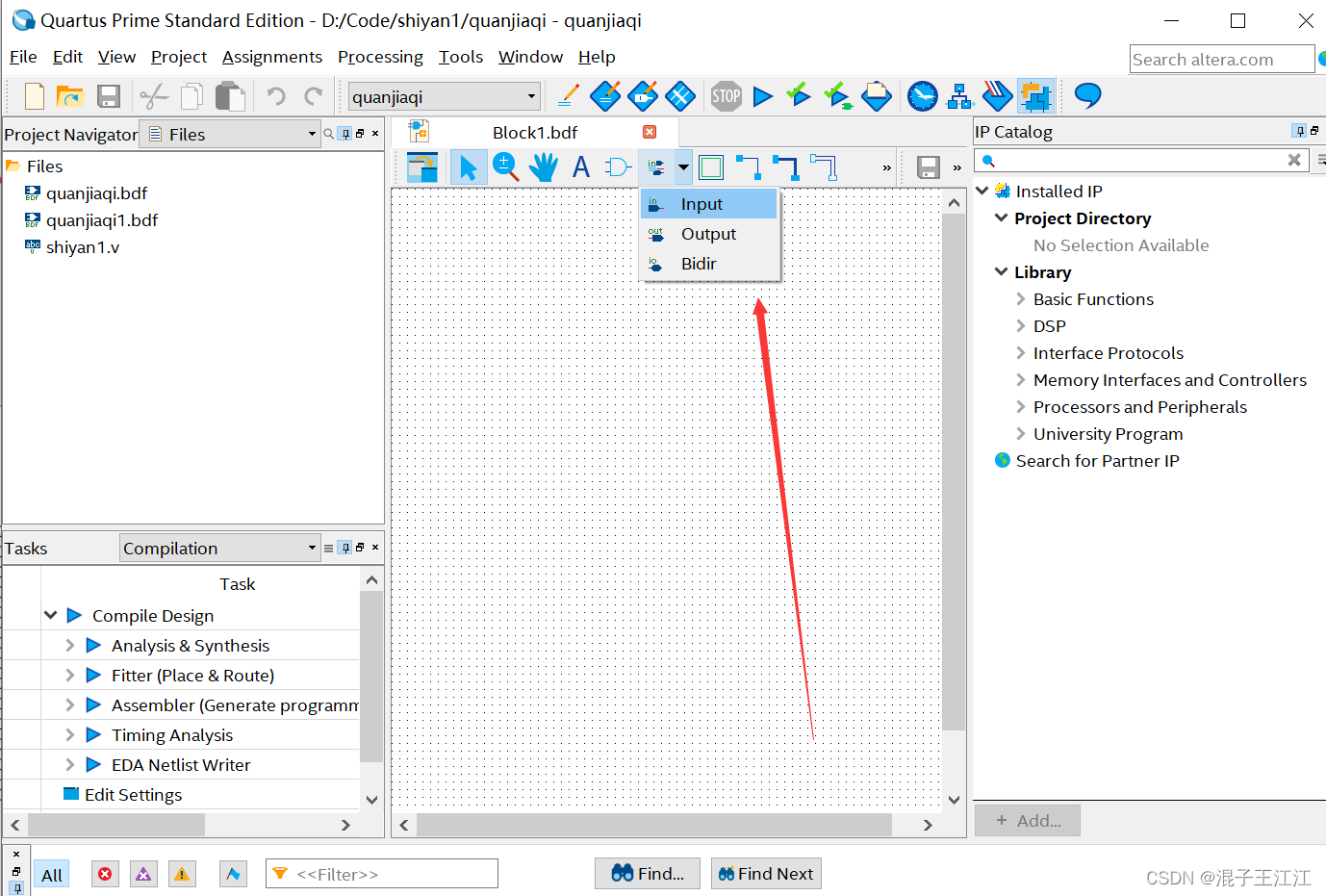Click the Platform Designer puzzle icon
The width and height of the screenshot is (1326, 896).
[x=1035, y=96]
